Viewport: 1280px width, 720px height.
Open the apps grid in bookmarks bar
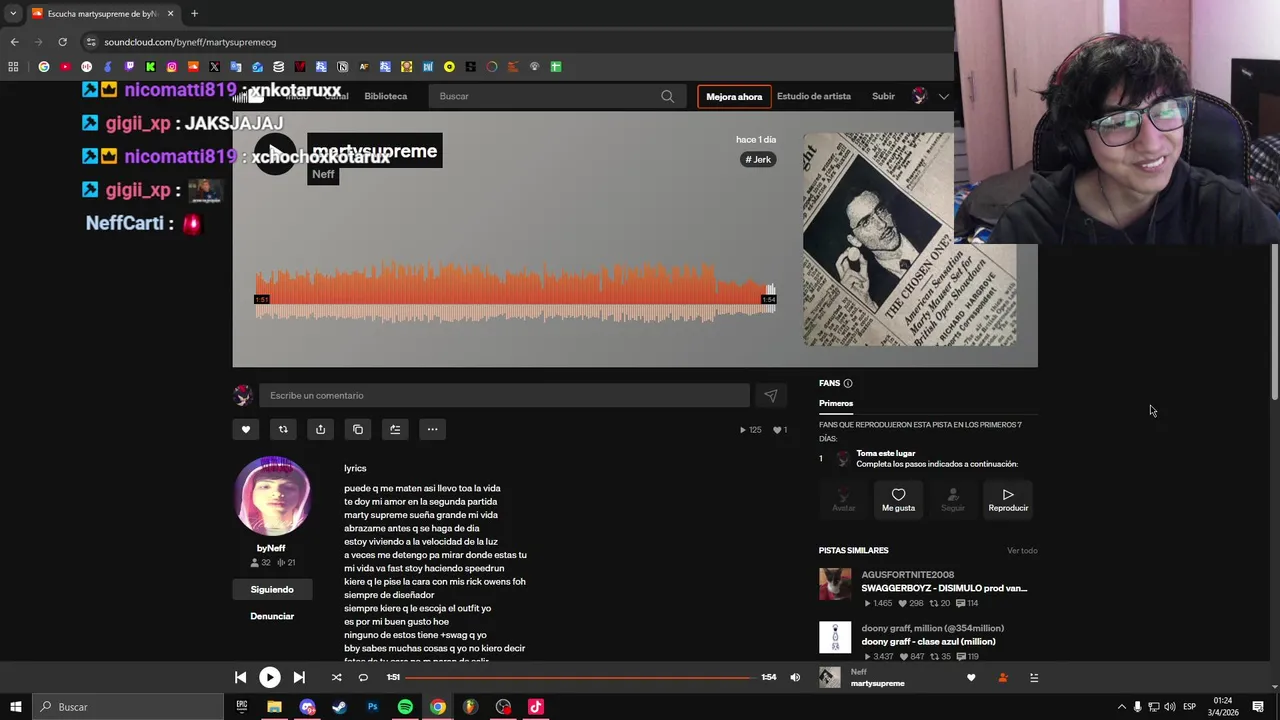13,67
